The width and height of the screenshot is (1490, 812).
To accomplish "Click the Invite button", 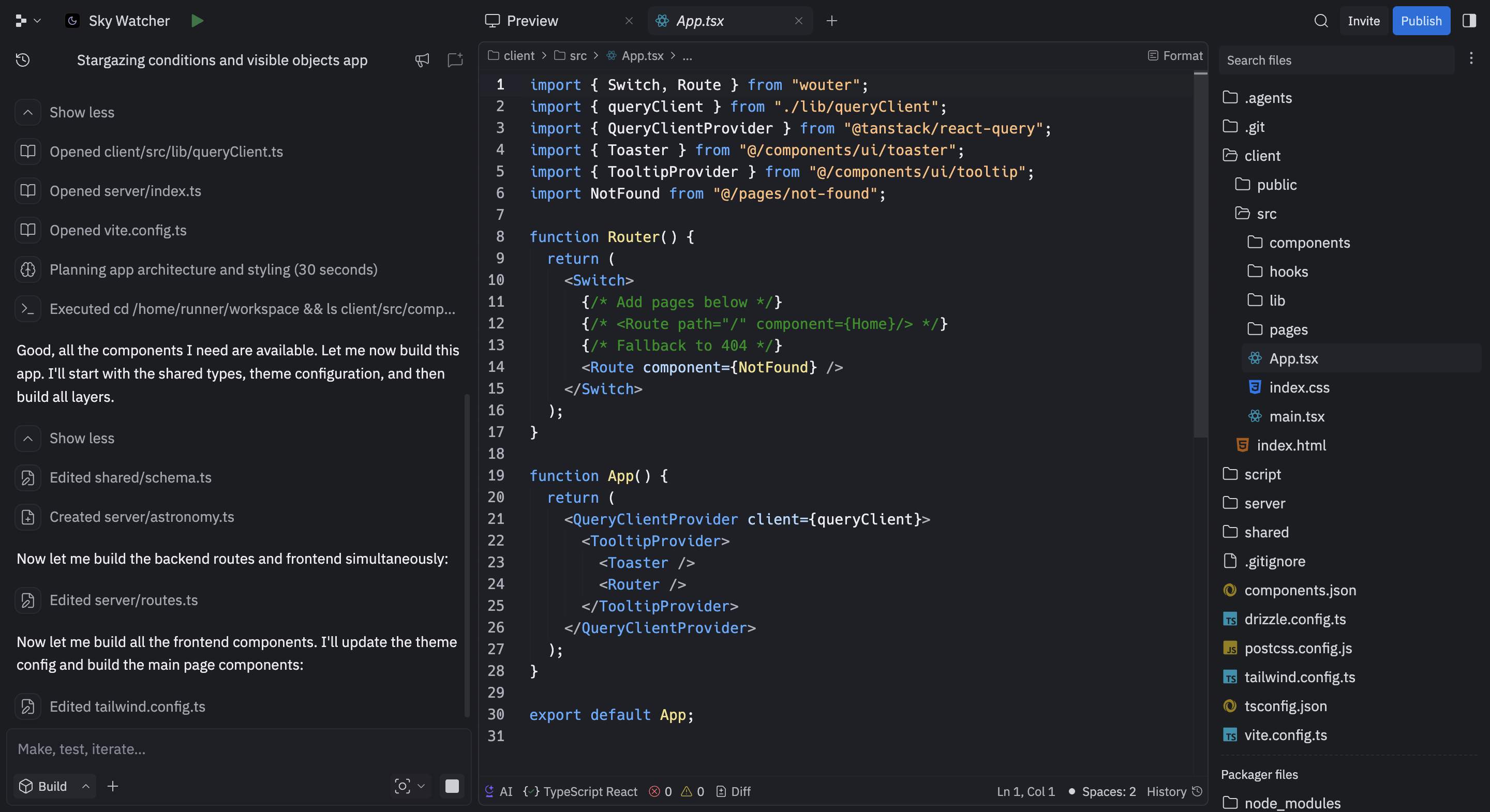I will (x=1363, y=21).
